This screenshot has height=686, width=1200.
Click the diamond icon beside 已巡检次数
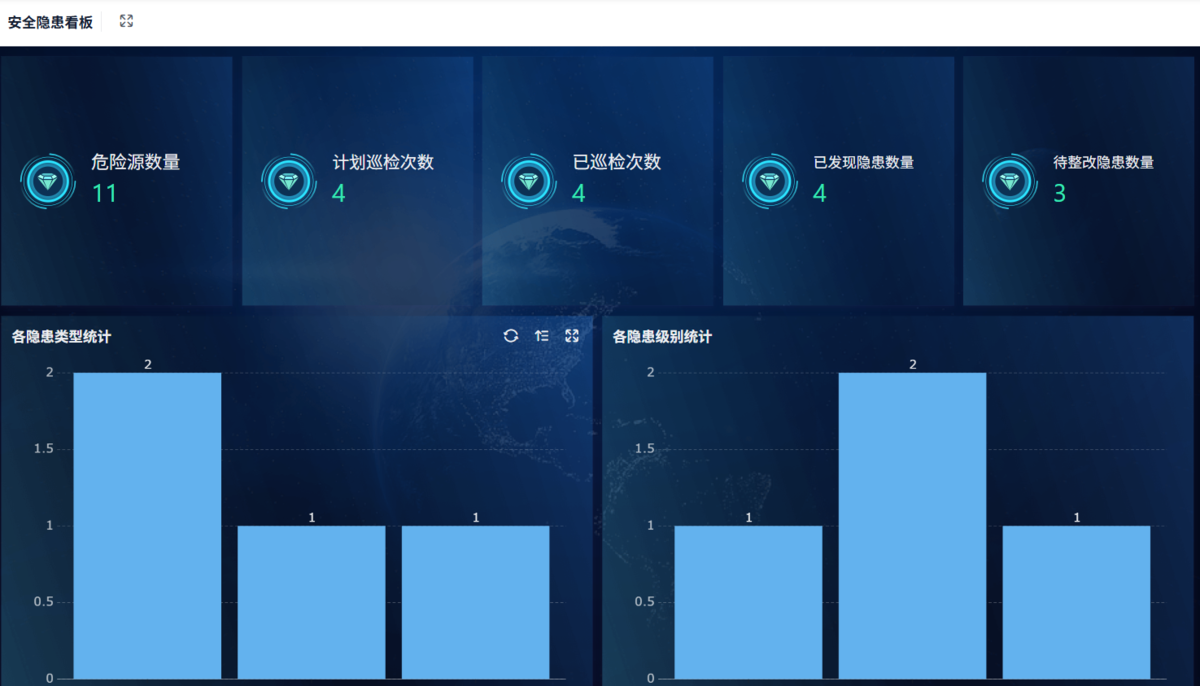(x=529, y=182)
